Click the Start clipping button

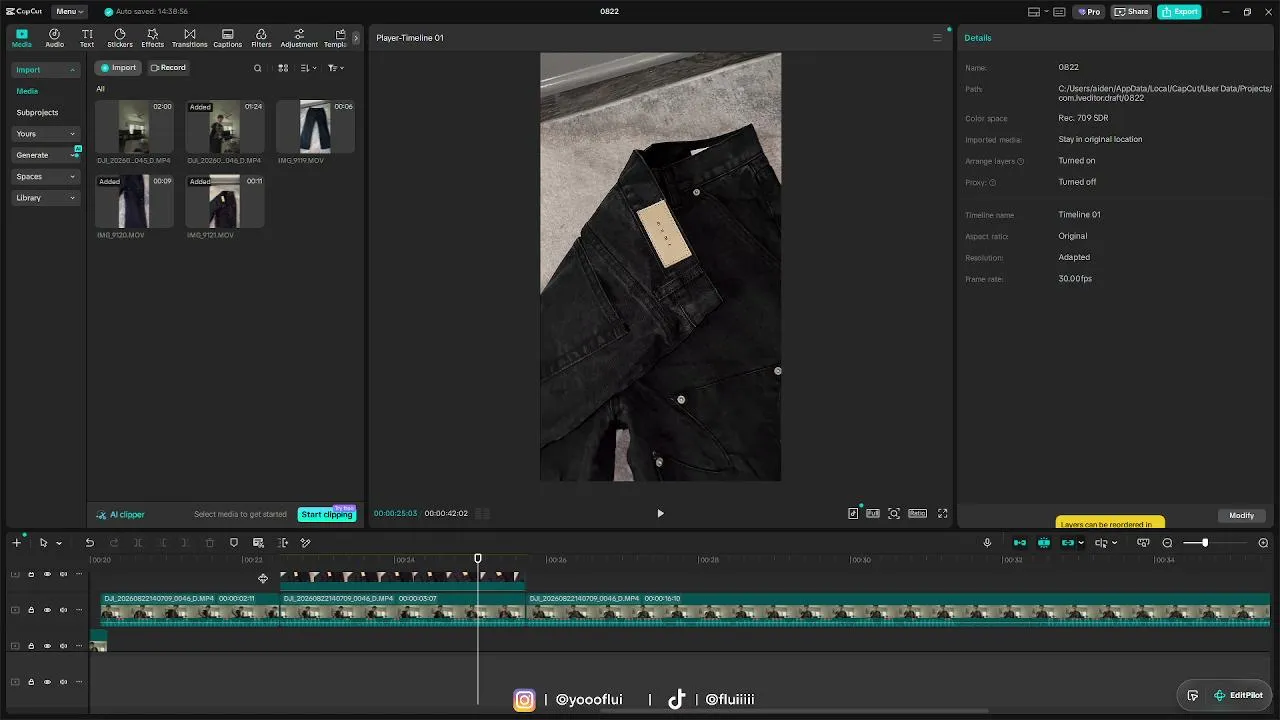tap(327, 514)
